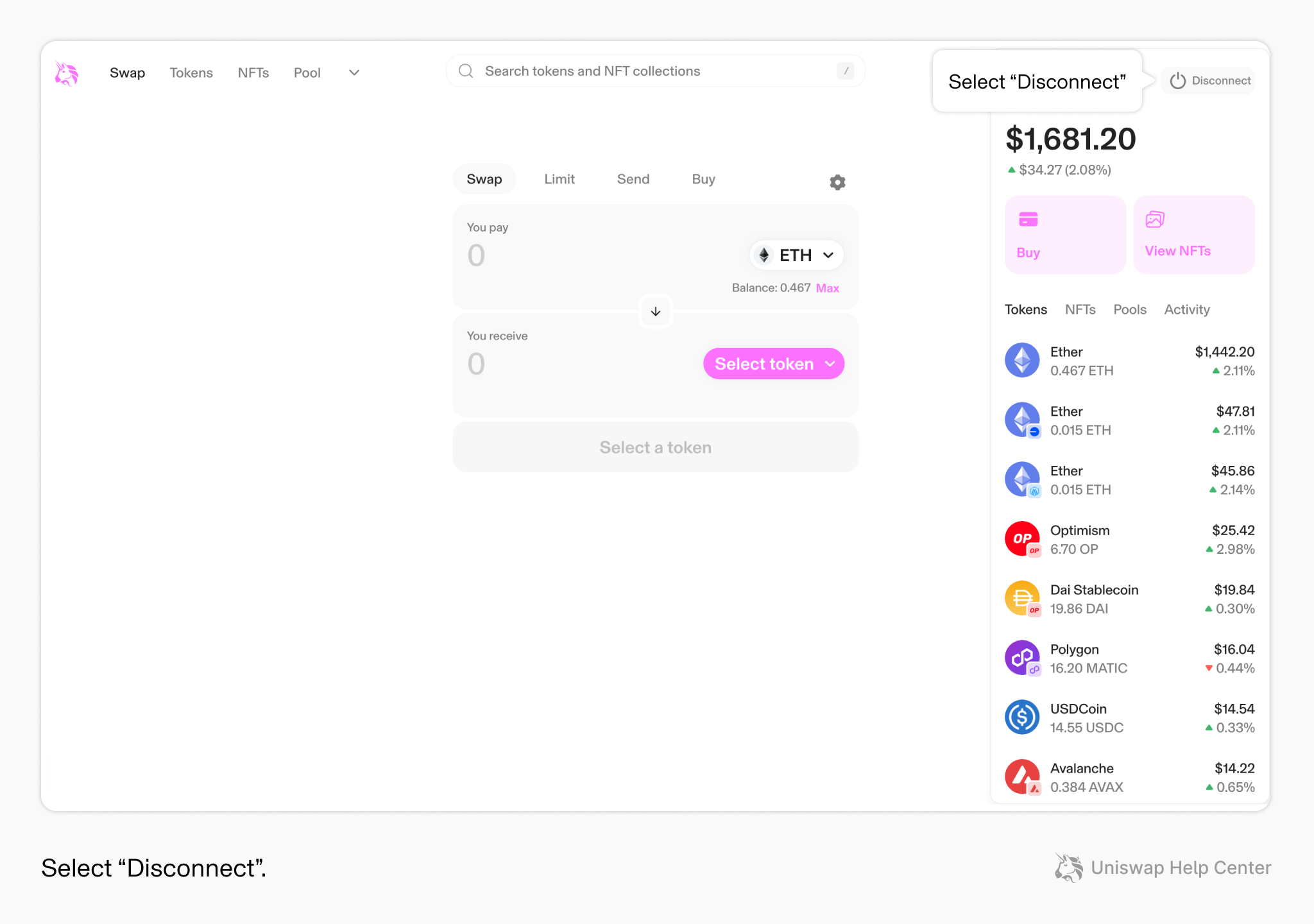Click the Ether 0.467 ETH token icon

(1022, 361)
